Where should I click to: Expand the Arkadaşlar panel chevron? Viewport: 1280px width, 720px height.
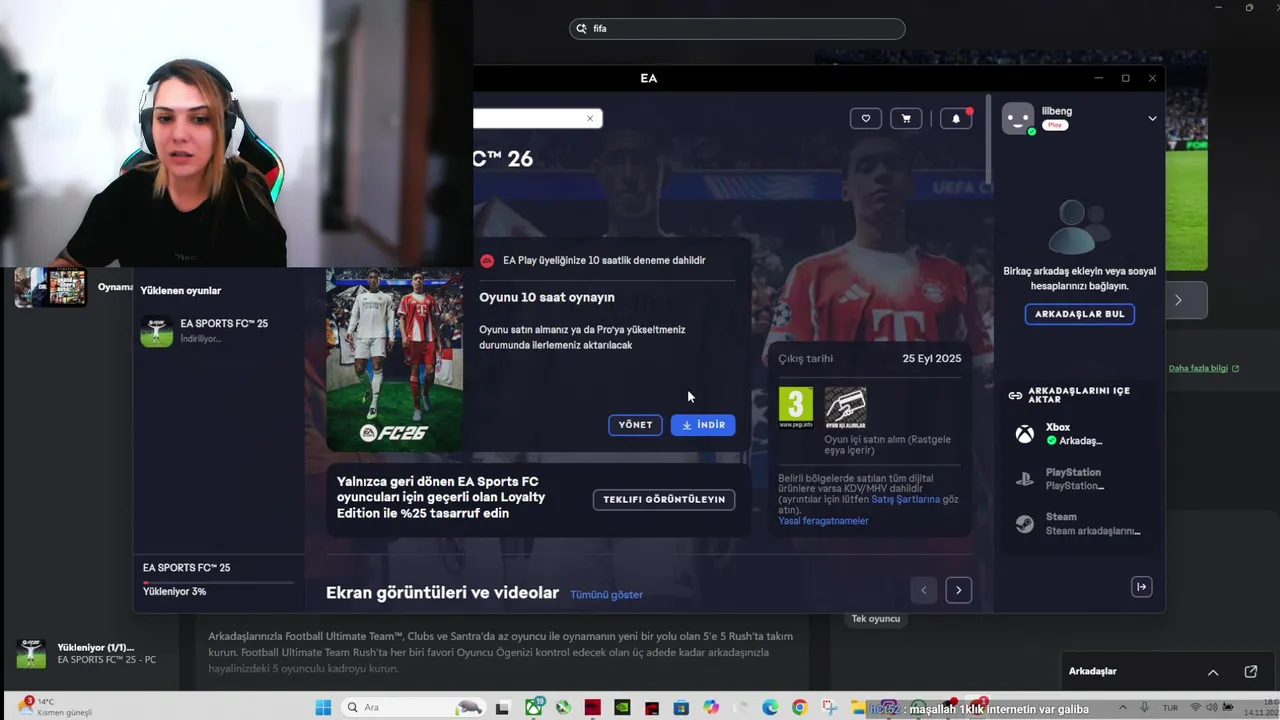(1213, 672)
